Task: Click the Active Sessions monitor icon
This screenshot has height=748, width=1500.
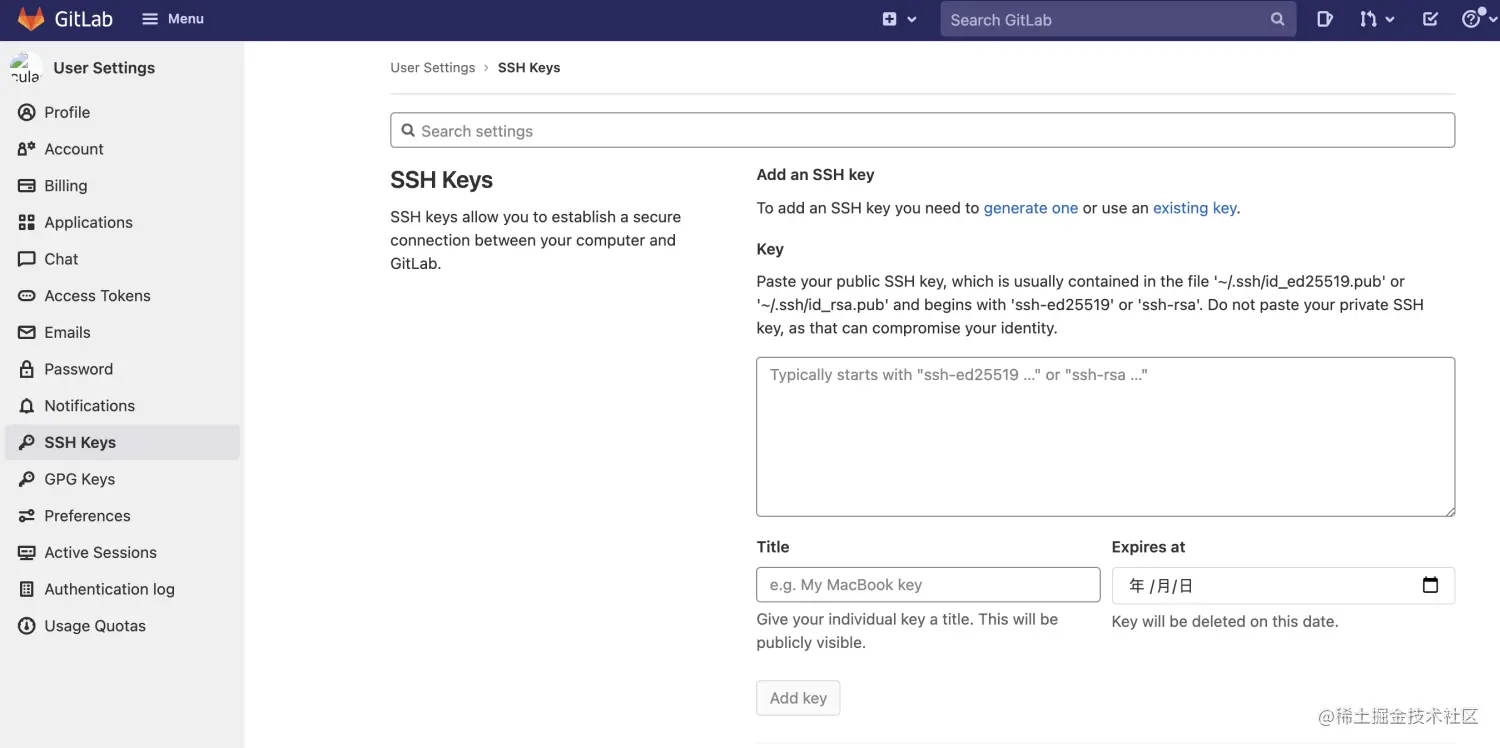Action: 27,553
